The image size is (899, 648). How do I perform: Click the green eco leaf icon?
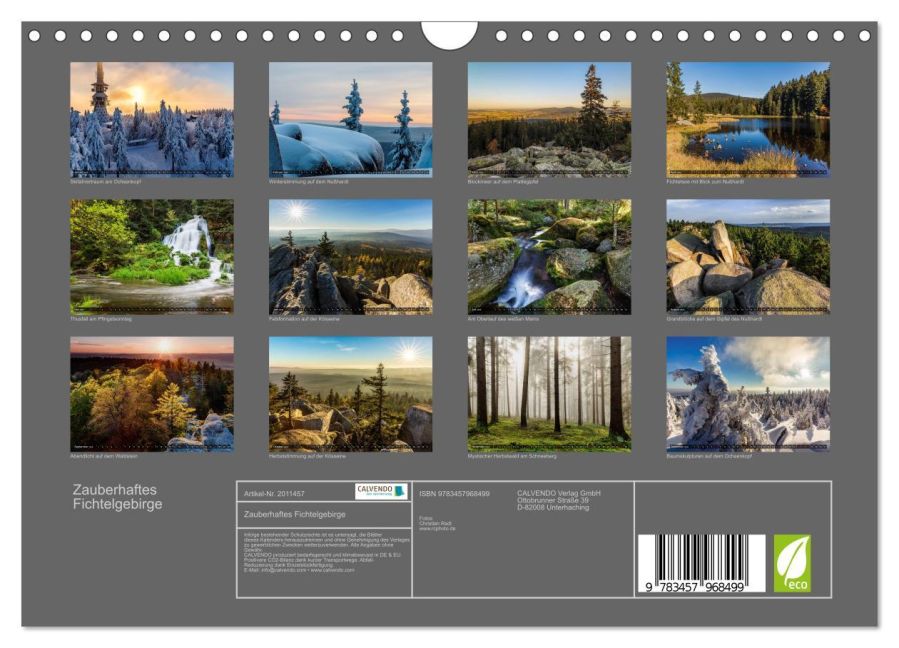click(x=792, y=563)
